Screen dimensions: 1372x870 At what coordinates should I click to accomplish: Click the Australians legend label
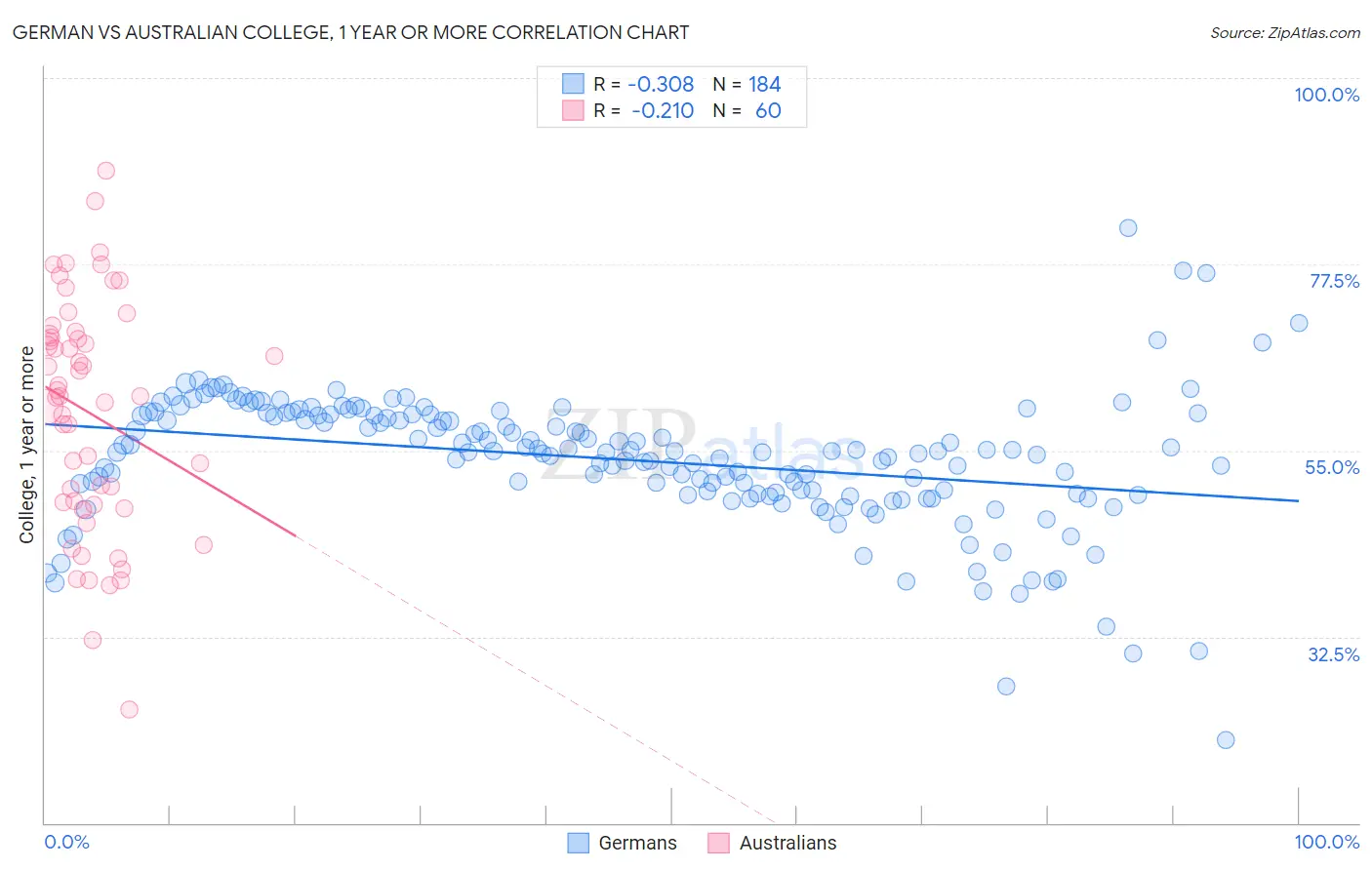point(787,843)
